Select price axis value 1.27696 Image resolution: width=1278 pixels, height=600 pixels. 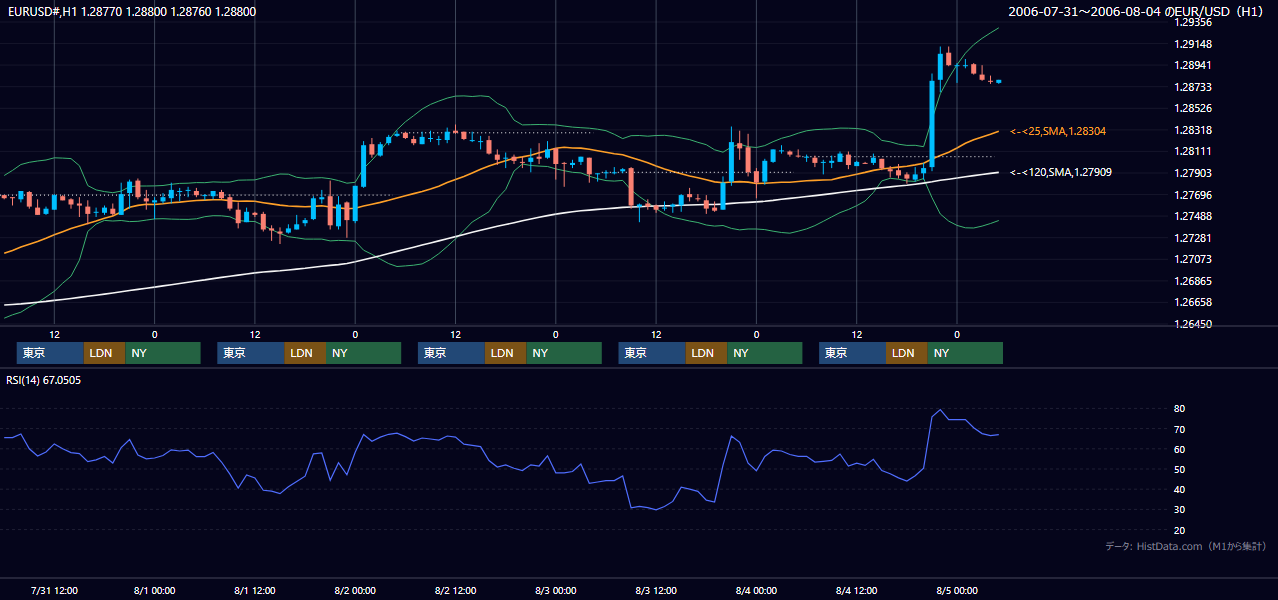[1194, 195]
